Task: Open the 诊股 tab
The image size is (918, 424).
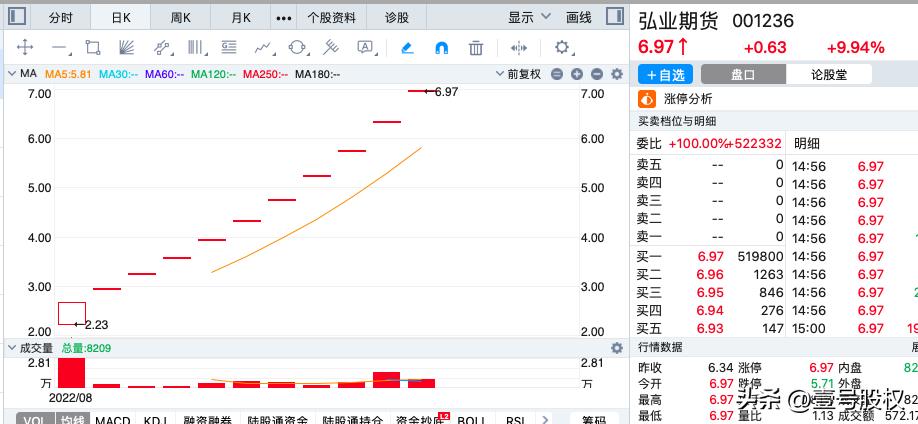Action: coord(396,18)
